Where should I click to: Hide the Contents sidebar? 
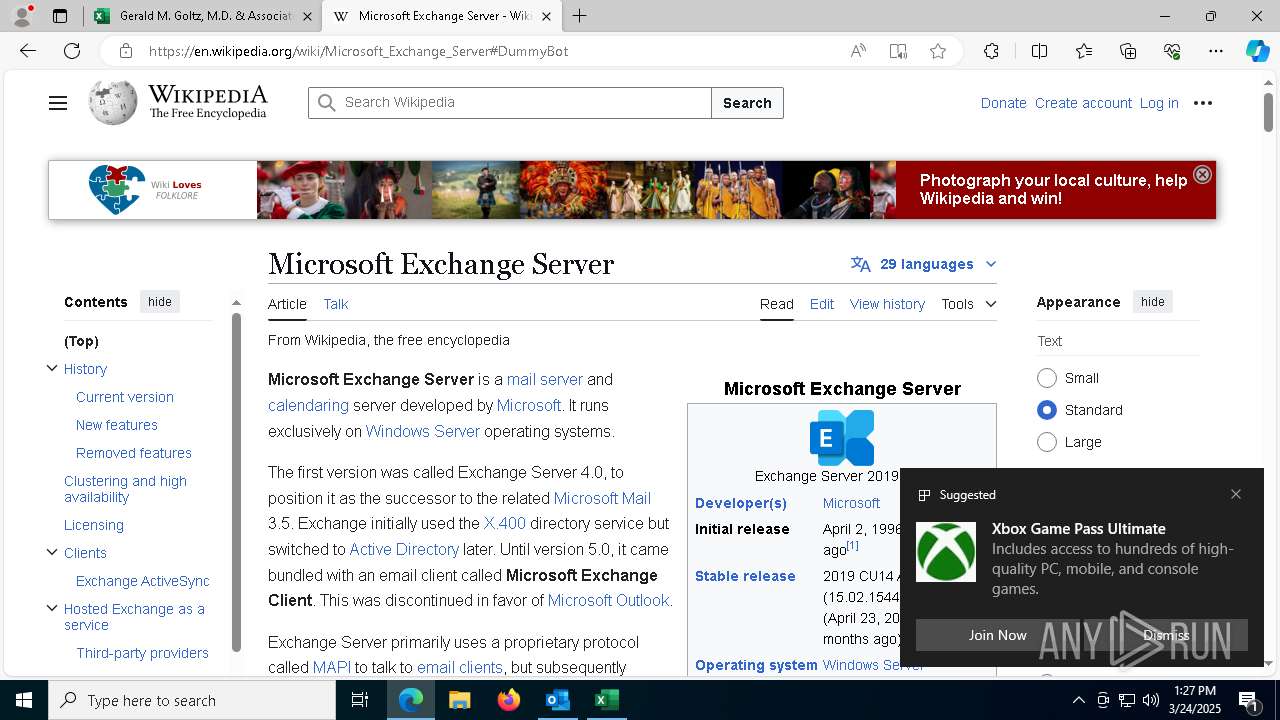pyautogui.click(x=160, y=302)
